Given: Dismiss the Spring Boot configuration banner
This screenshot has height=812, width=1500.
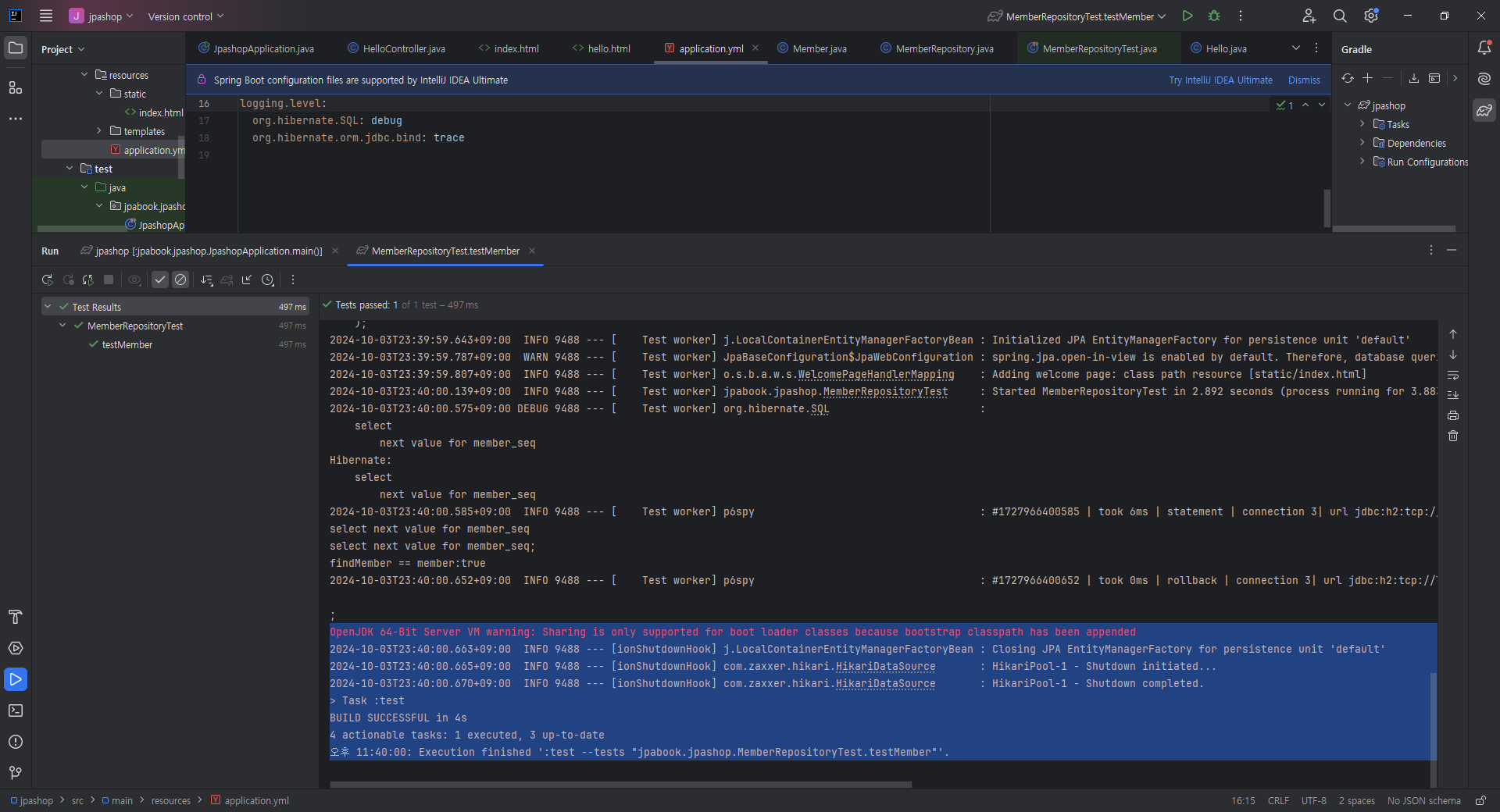Looking at the screenshot, I should point(1304,80).
